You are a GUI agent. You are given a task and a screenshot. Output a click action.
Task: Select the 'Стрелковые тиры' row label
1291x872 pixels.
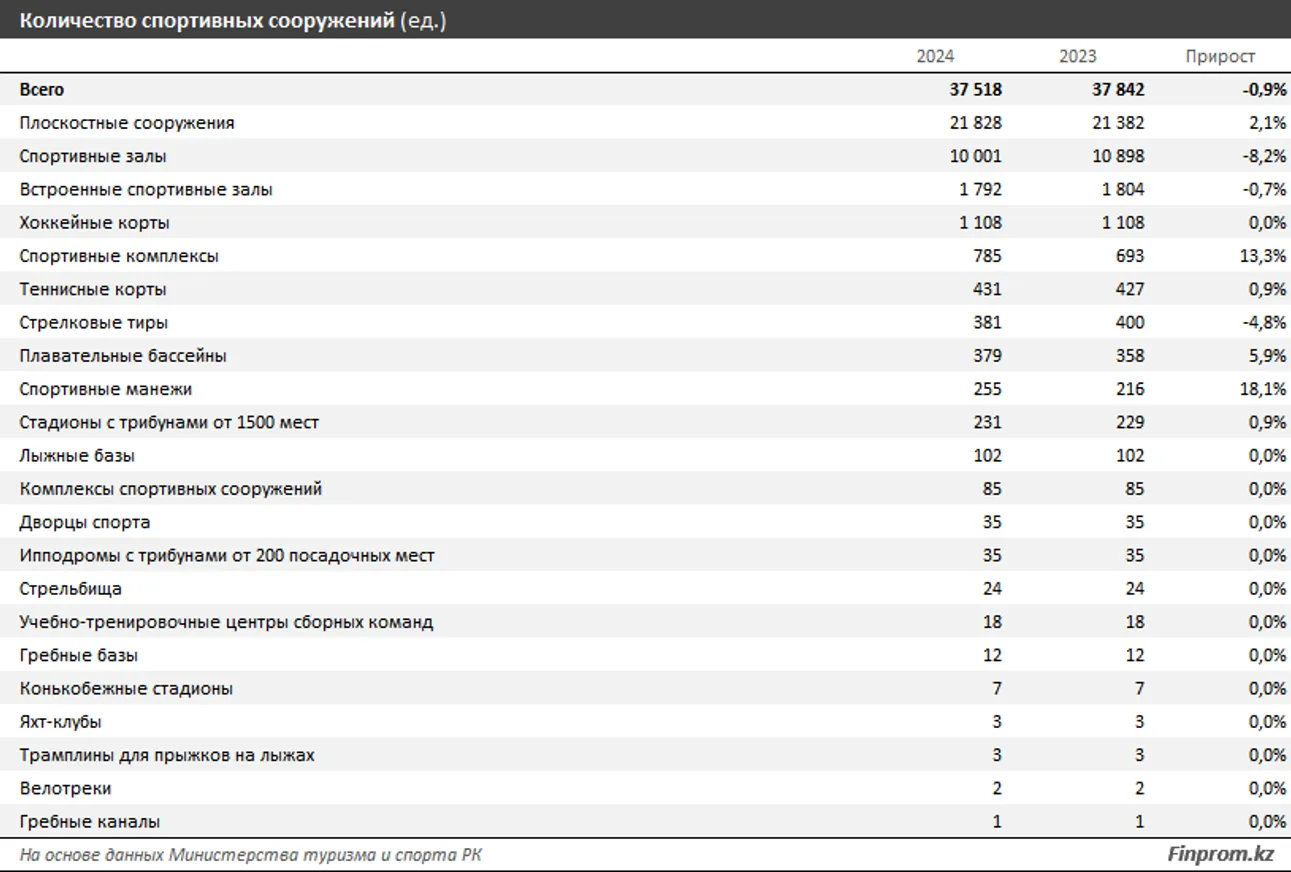tap(93, 323)
